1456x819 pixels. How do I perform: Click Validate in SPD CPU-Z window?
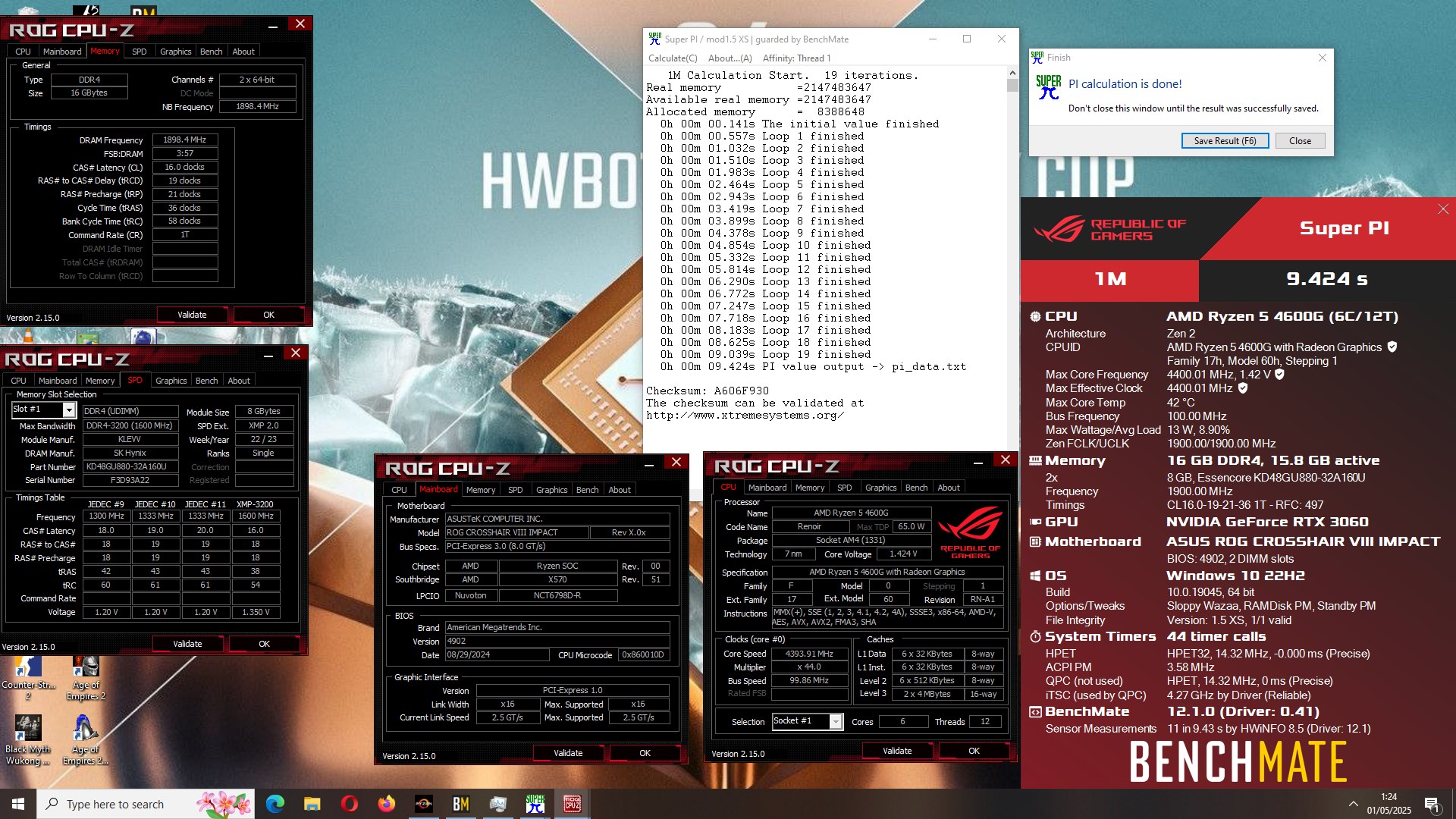point(187,644)
